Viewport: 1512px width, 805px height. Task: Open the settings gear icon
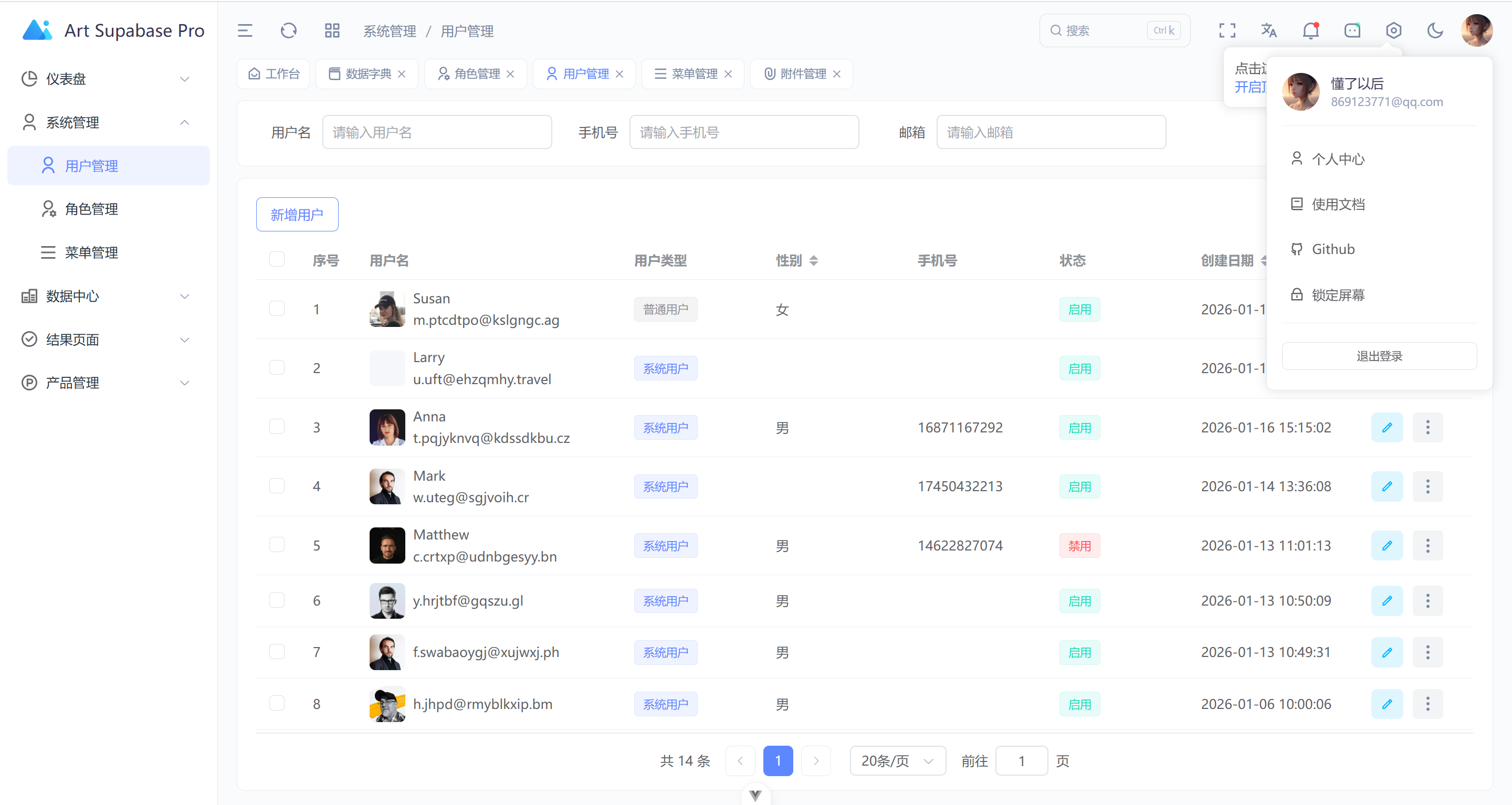[x=1394, y=30]
